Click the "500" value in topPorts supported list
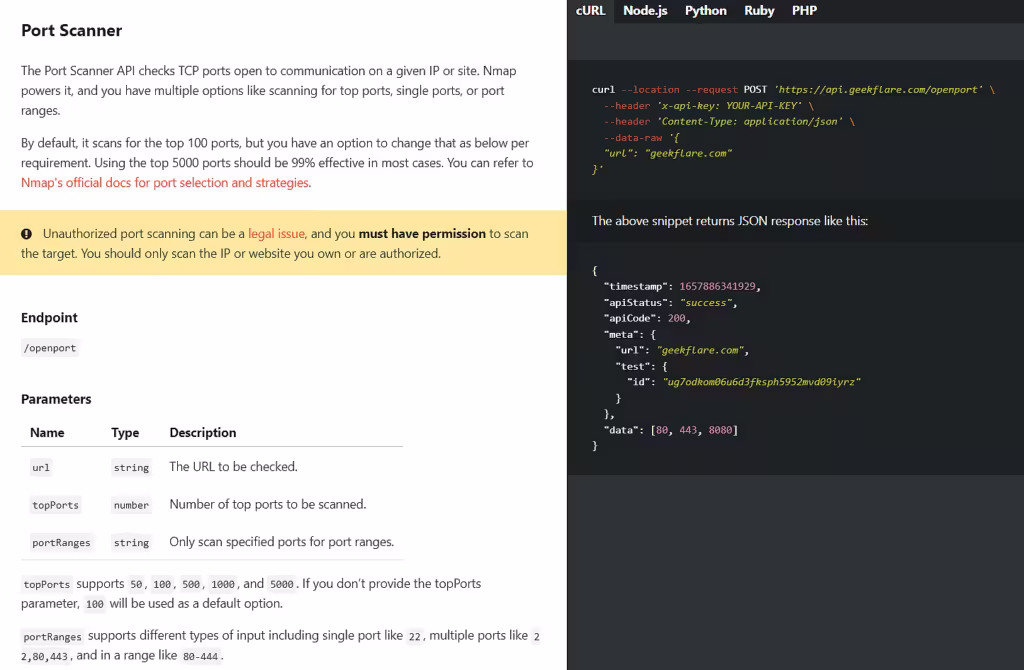1024x670 pixels. 191,584
